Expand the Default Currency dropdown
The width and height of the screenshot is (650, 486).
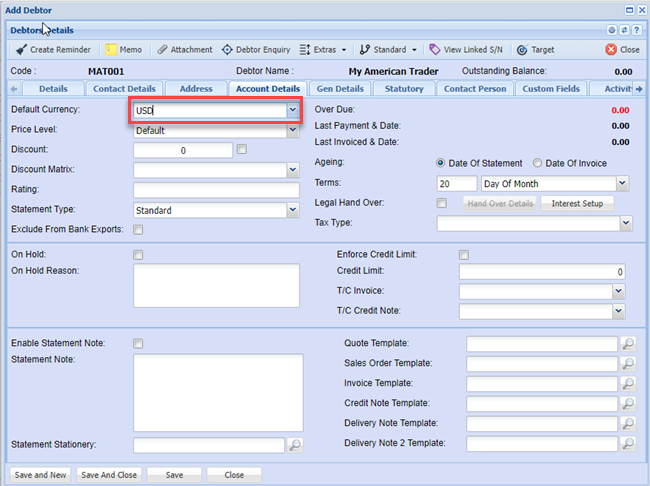[292, 110]
